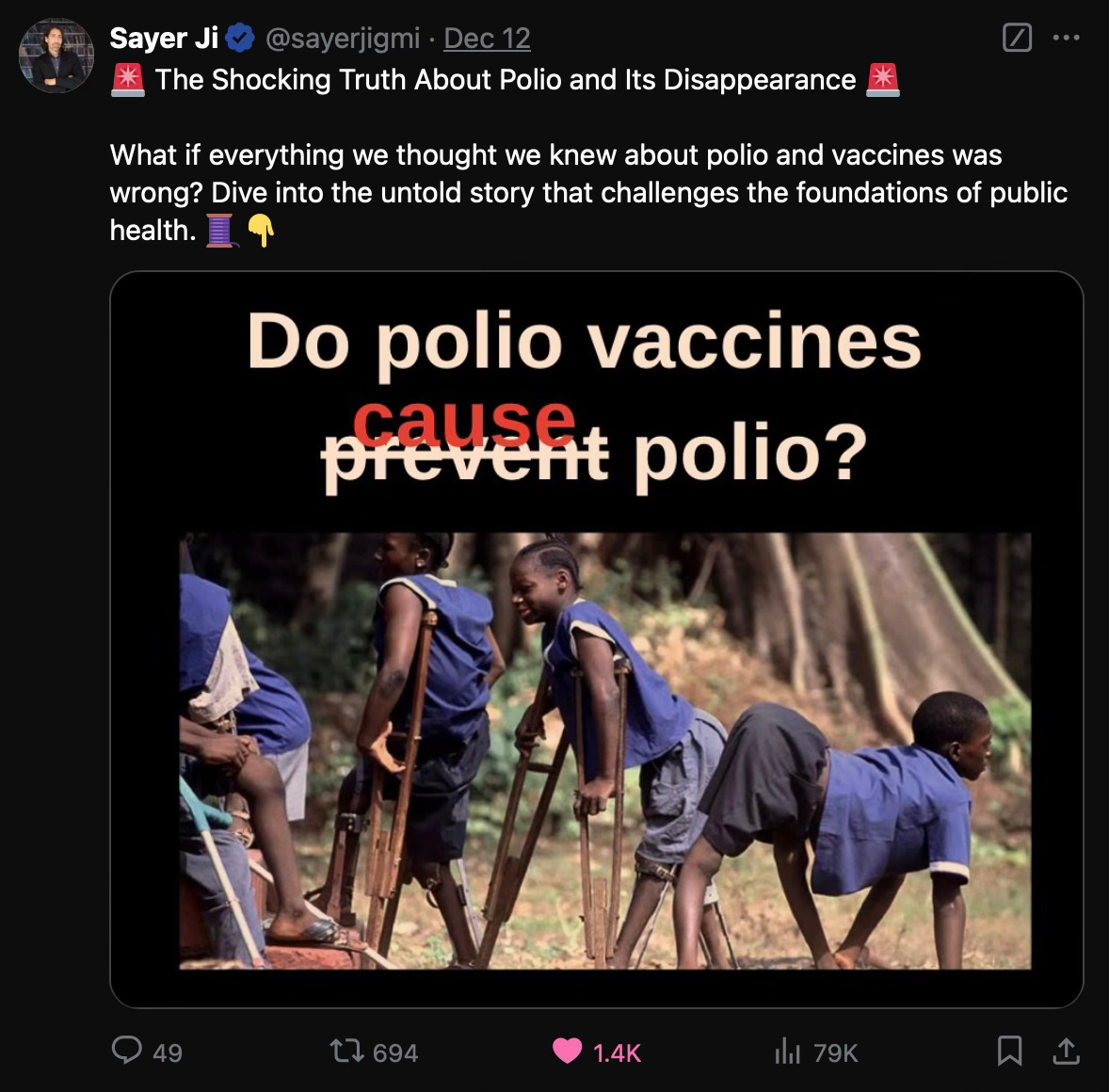Viewport: 1109px width, 1092px height.
Task: Click the 79K views count
Action: (835, 1053)
